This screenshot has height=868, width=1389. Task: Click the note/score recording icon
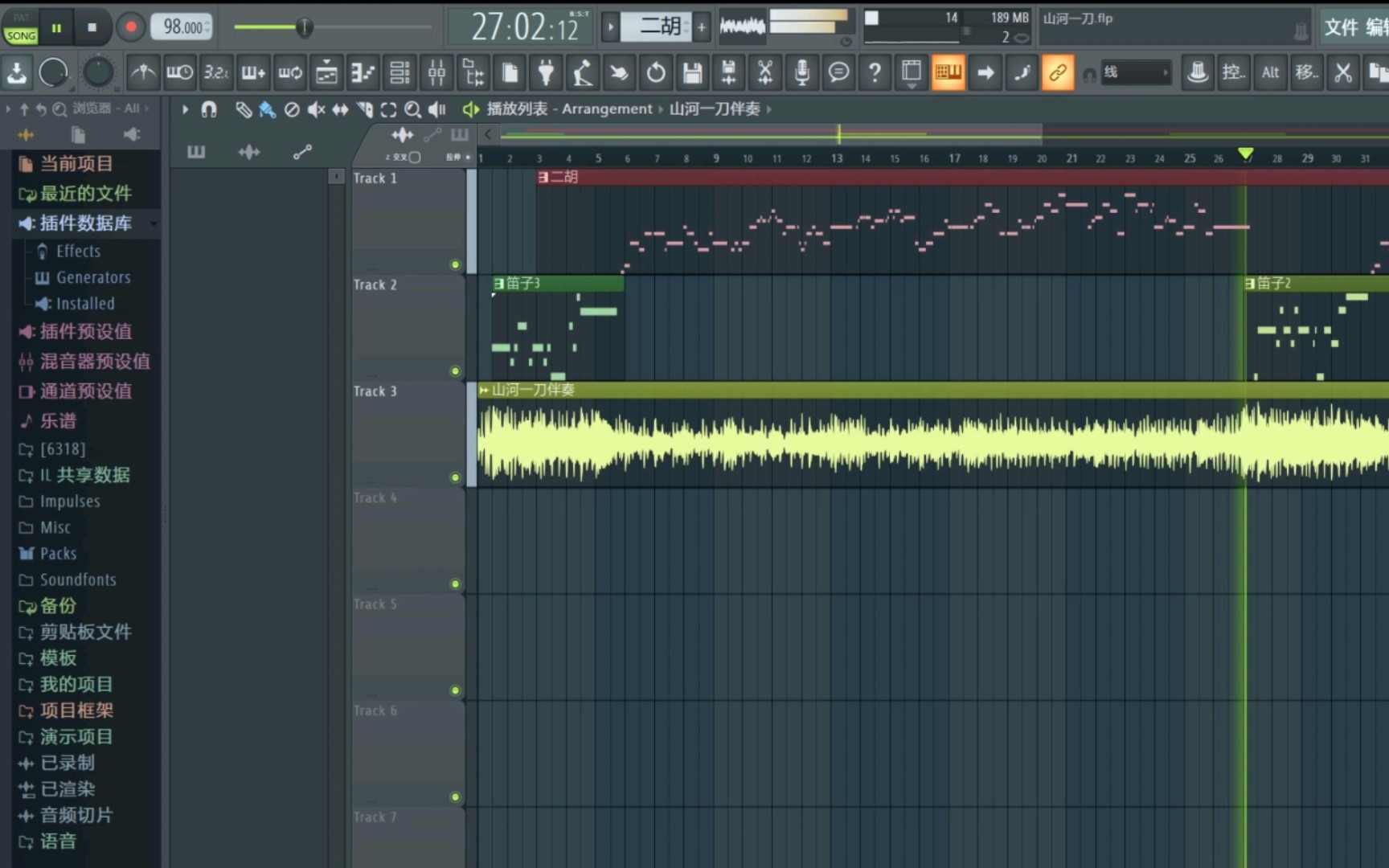(1022, 73)
